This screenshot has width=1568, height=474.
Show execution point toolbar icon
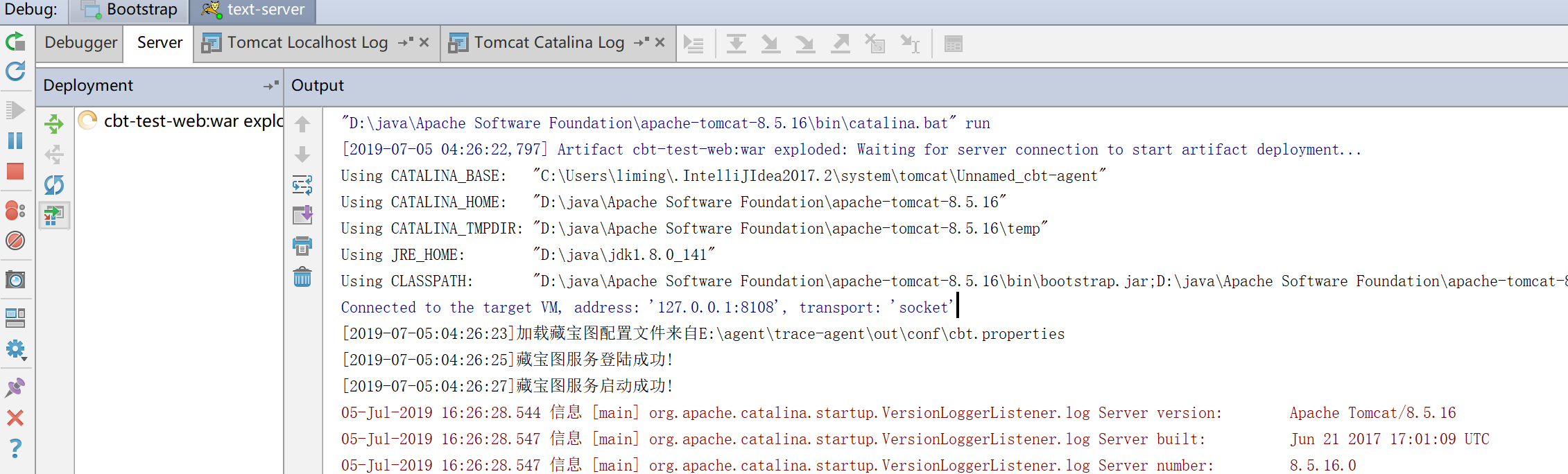[x=693, y=44]
